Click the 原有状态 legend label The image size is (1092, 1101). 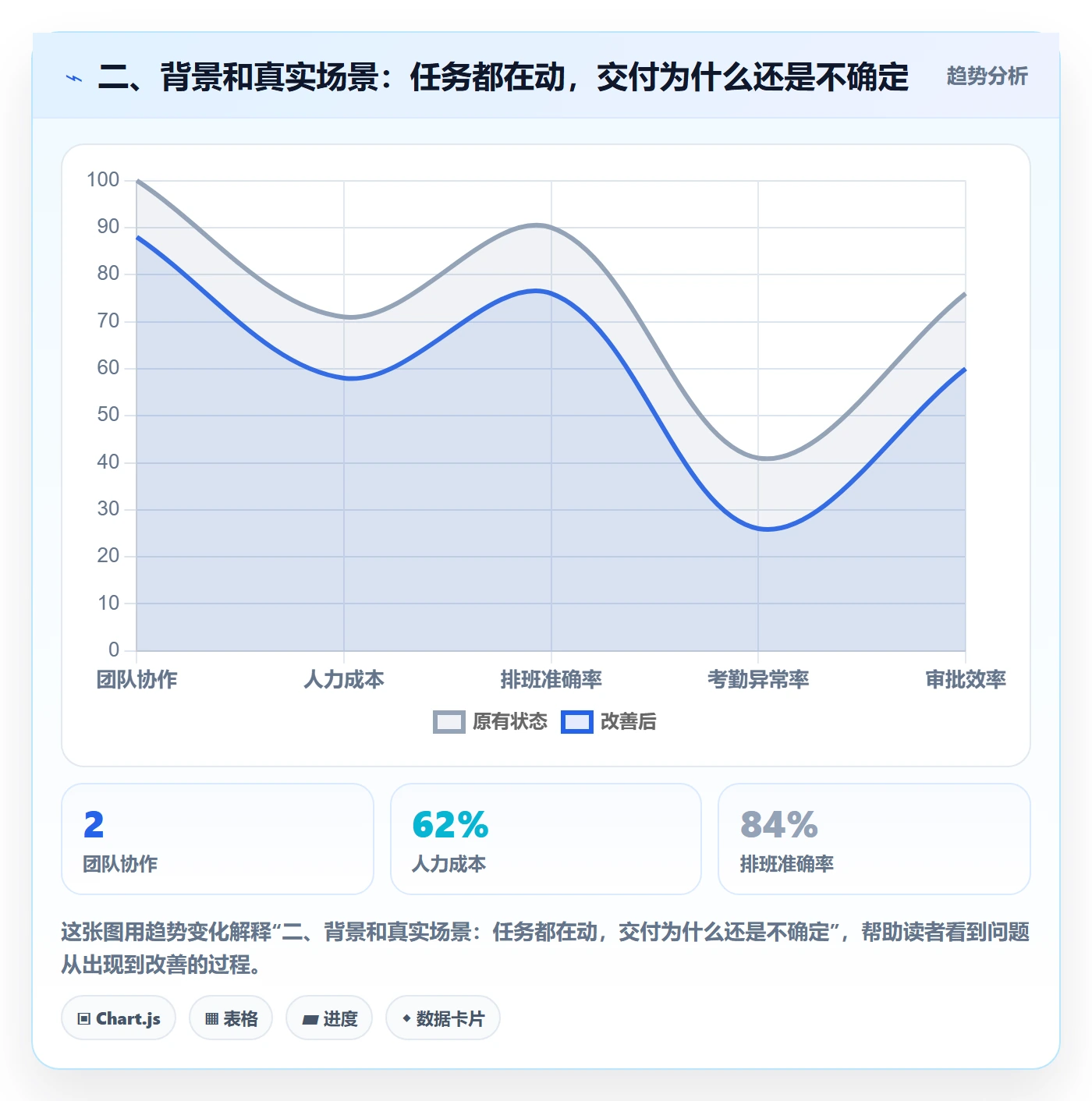click(510, 722)
